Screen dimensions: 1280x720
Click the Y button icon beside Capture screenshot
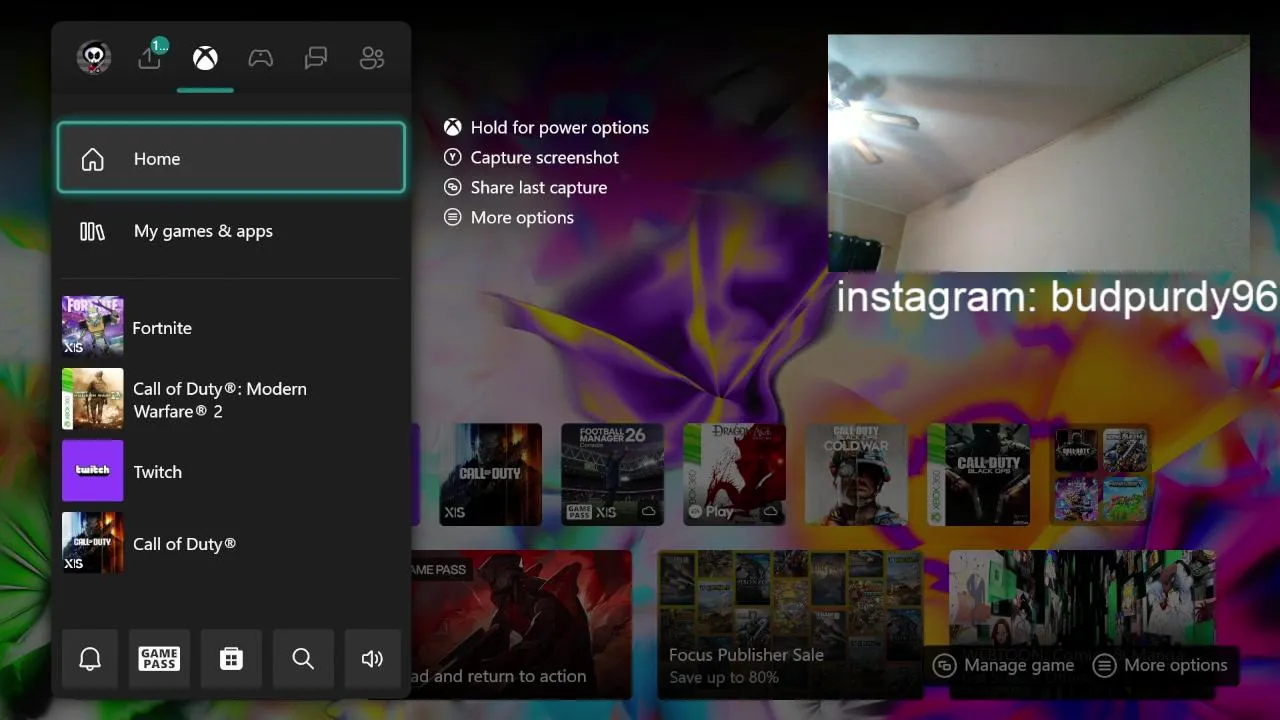coord(453,157)
